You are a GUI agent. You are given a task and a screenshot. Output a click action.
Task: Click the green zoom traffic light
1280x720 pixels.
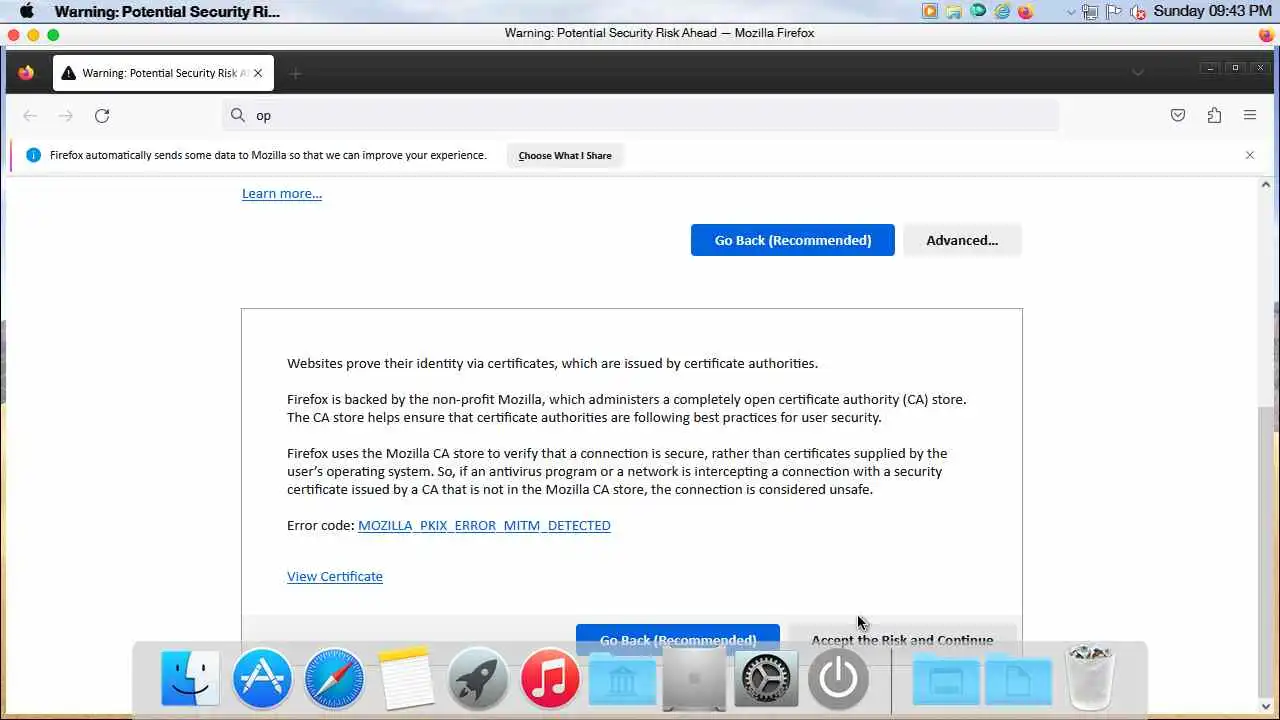click(53, 34)
